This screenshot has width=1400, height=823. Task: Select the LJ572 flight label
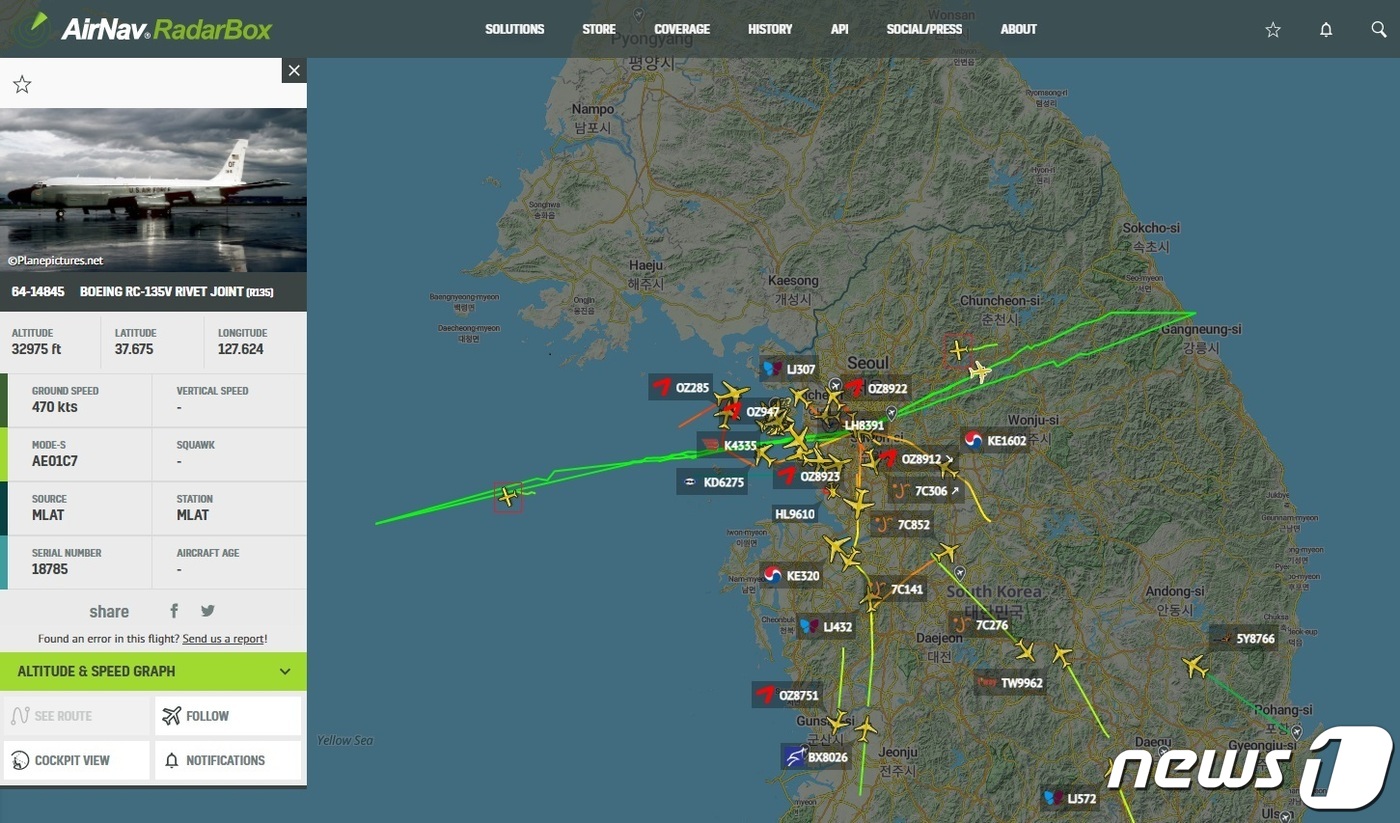pos(1070,798)
